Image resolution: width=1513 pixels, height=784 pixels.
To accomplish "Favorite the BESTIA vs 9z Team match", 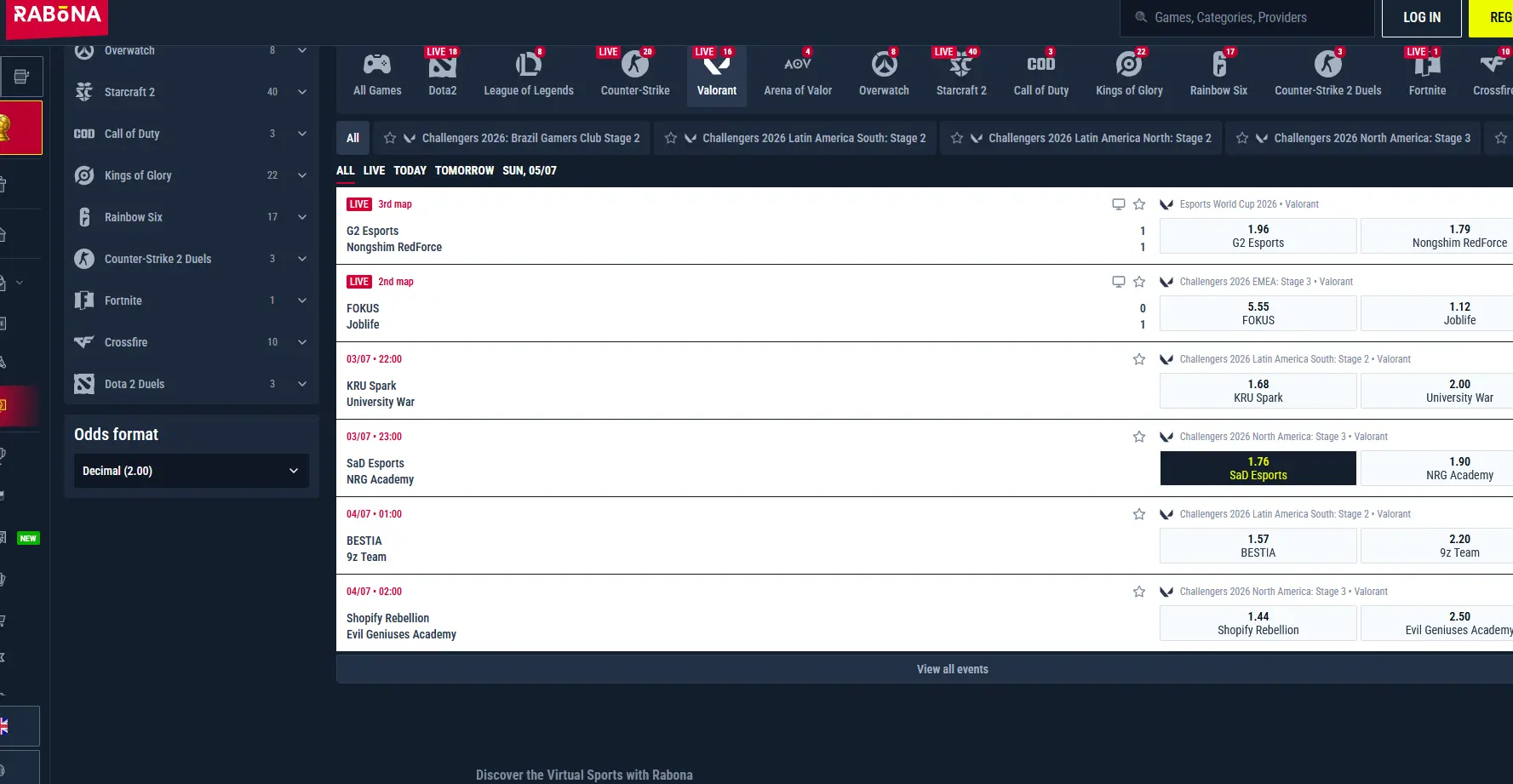I will coord(1139,514).
